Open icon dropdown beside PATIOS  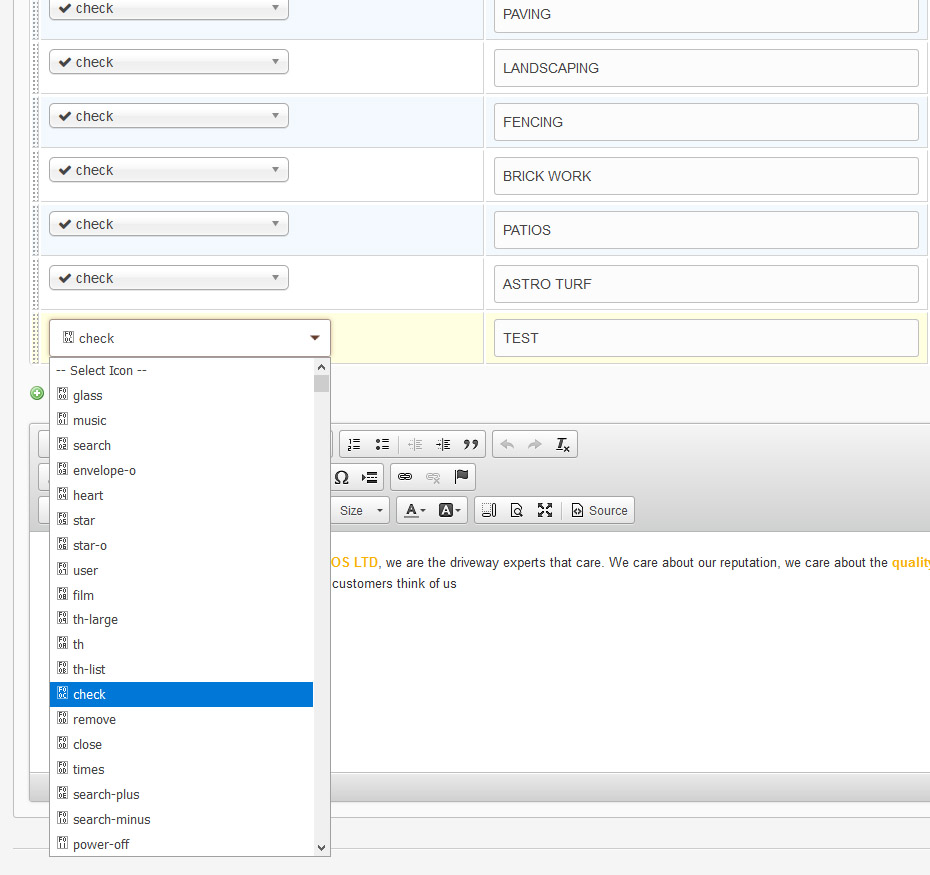point(169,224)
